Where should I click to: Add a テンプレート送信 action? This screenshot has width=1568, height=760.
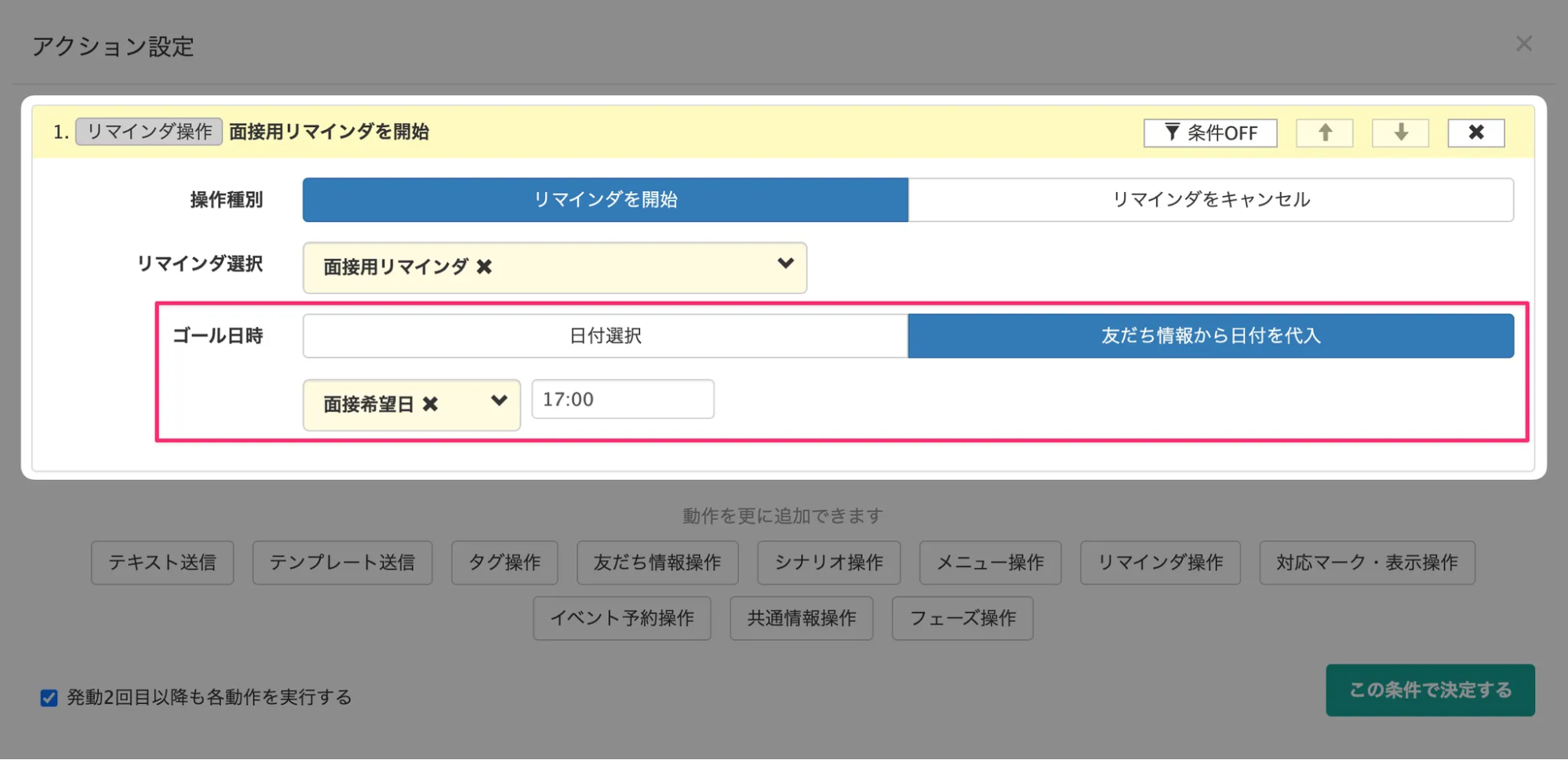coord(342,562)
